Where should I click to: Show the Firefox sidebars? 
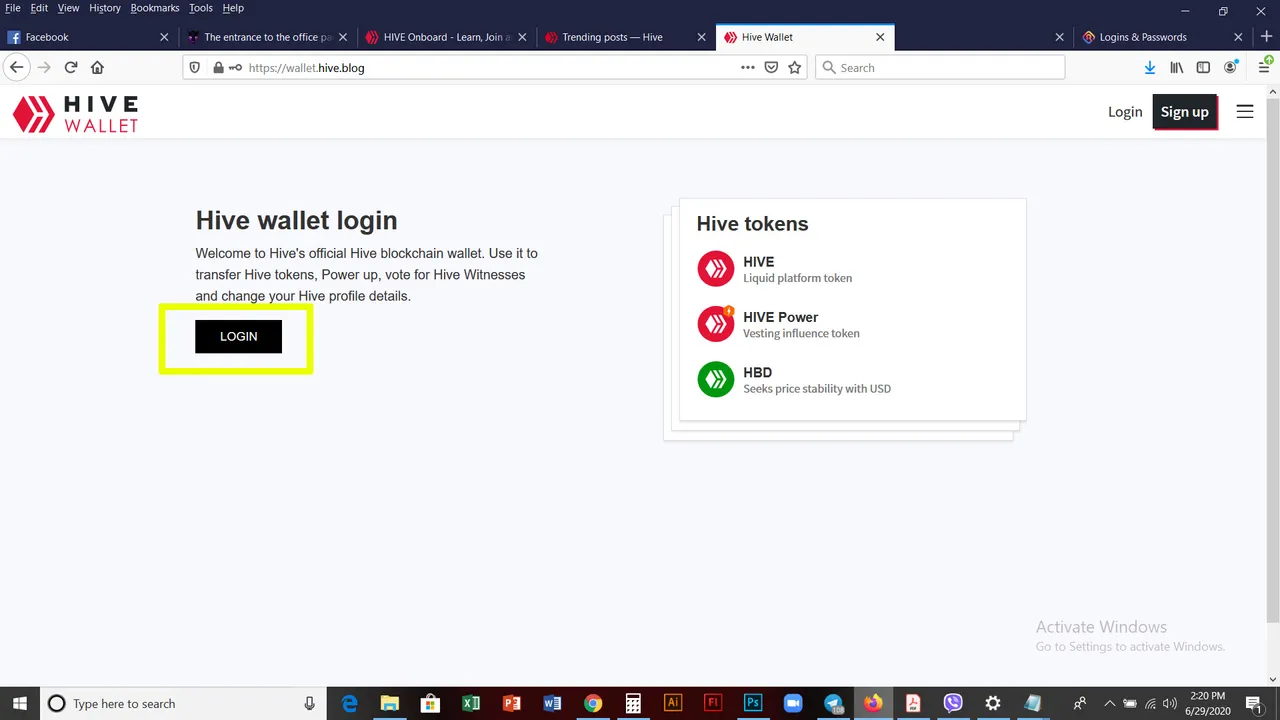[1203, 68]
